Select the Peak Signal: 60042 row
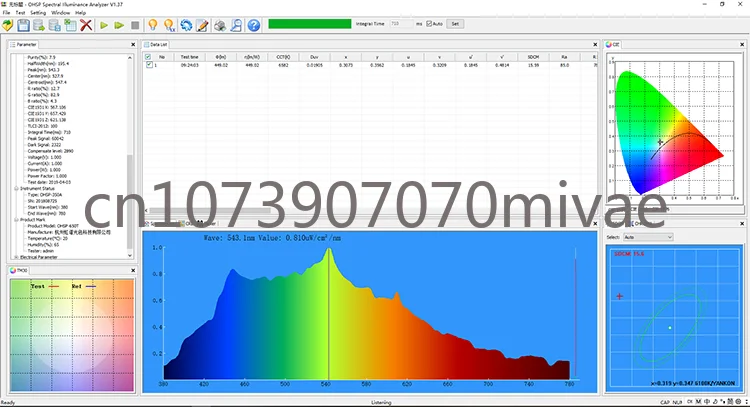This screenshot has height=407, width=750. coord(45,138)
